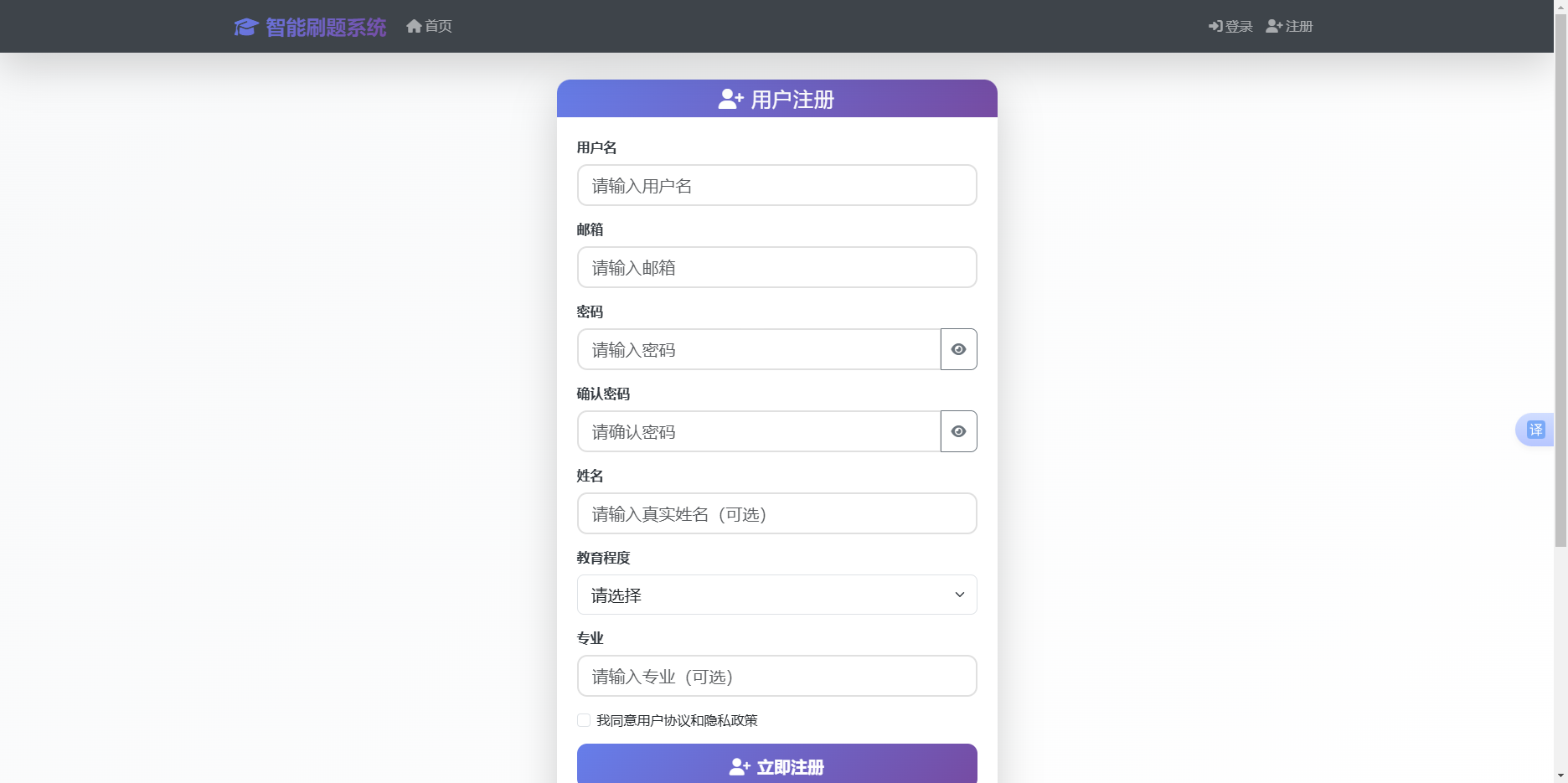
Task: Open the 登录 link in the navbar
Action: pos(1230,26)
